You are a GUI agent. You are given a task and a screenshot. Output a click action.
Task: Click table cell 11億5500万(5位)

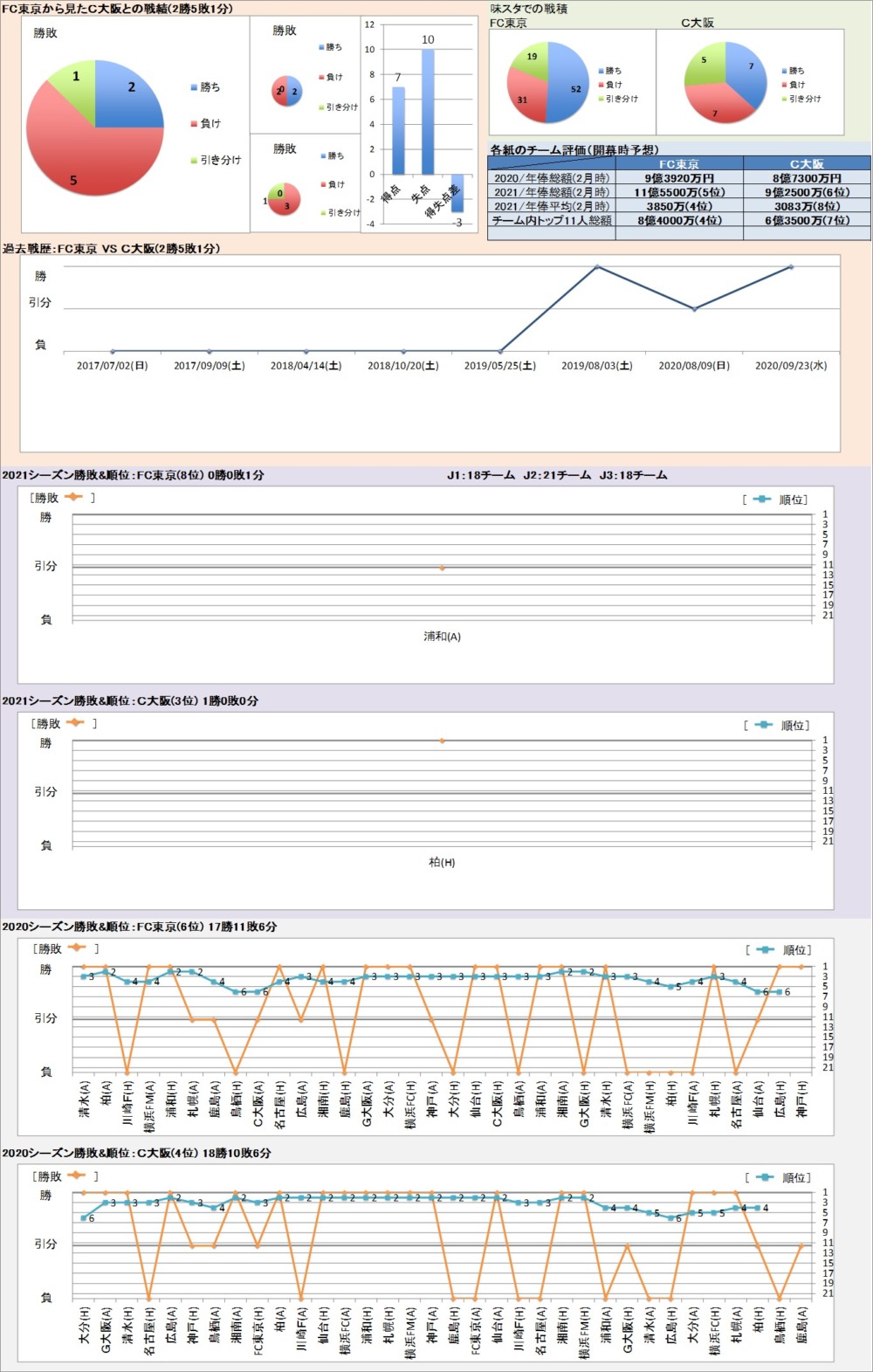click(x=679, y=192)
